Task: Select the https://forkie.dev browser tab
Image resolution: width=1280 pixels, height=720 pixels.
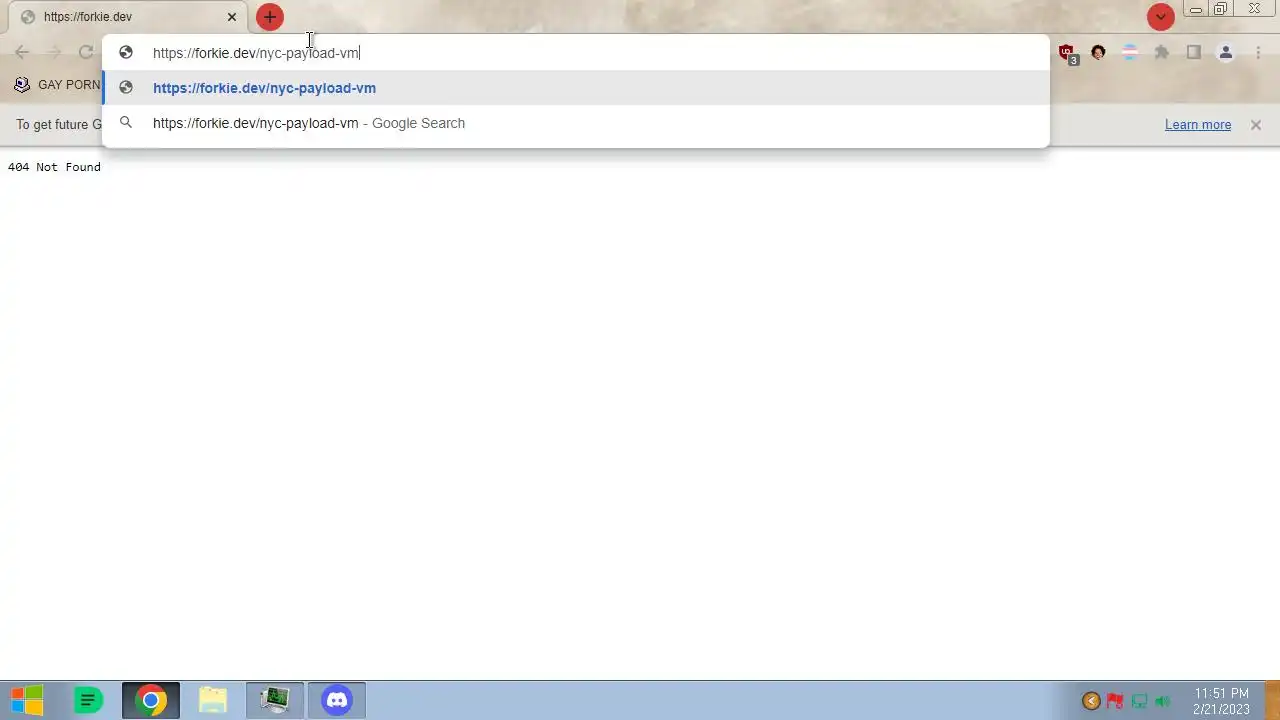Action: coord(128,17)
